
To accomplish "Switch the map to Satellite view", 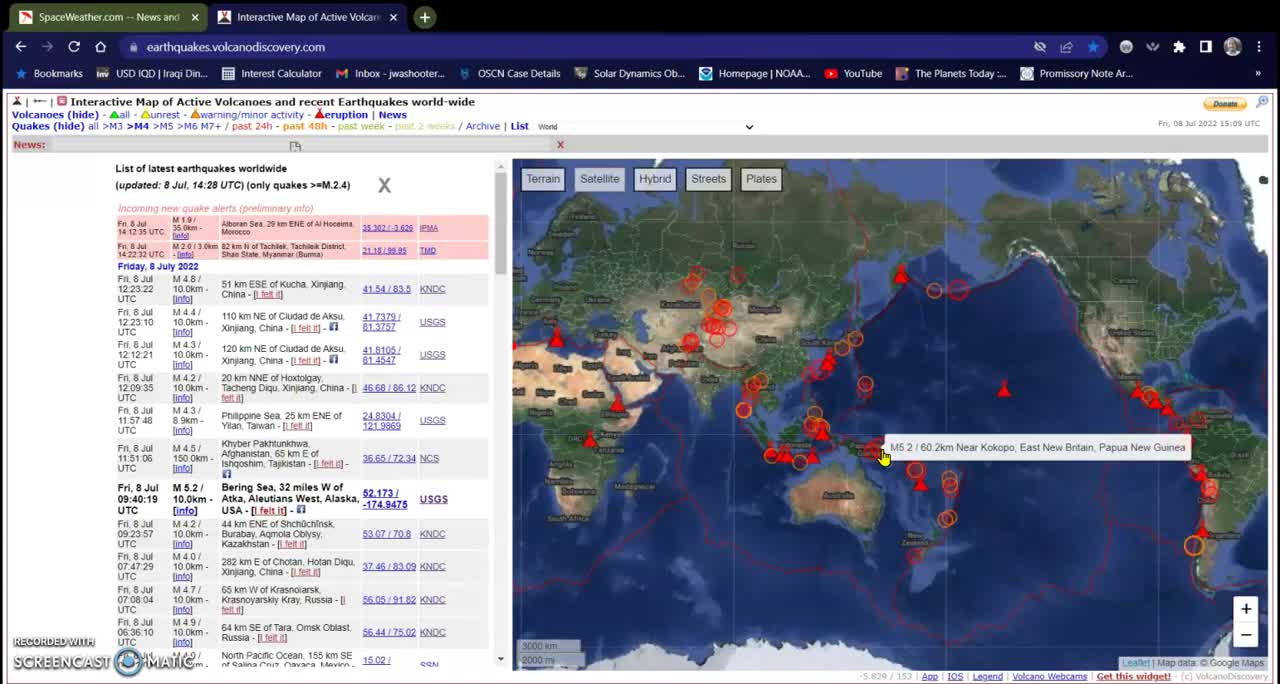I will point(600,179).
